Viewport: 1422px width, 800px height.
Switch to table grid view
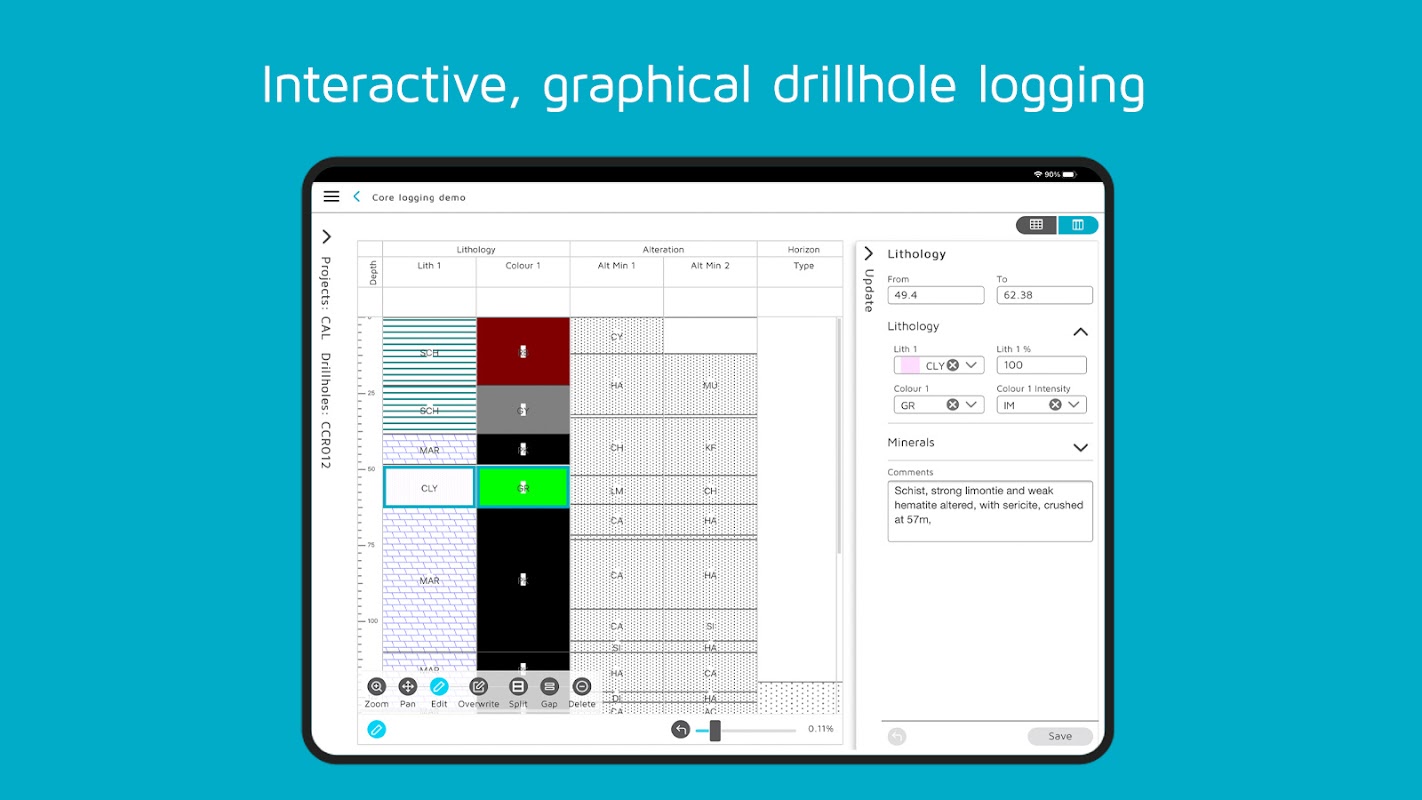coord(1036,225)
